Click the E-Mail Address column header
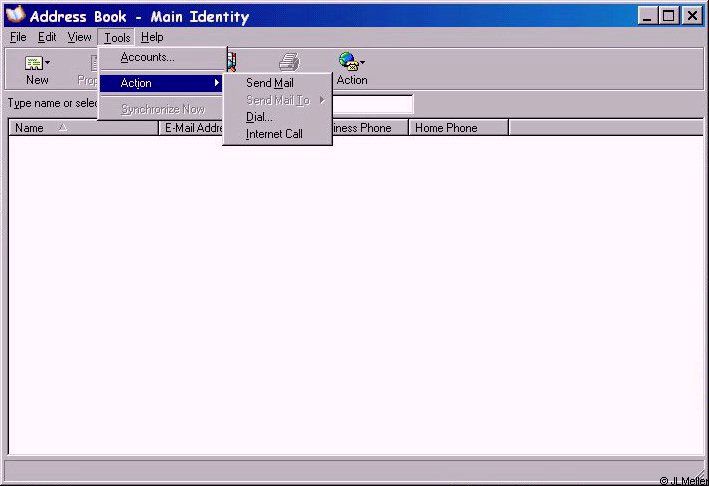Viewport: 709px width, 486px height. pos(191,128)
